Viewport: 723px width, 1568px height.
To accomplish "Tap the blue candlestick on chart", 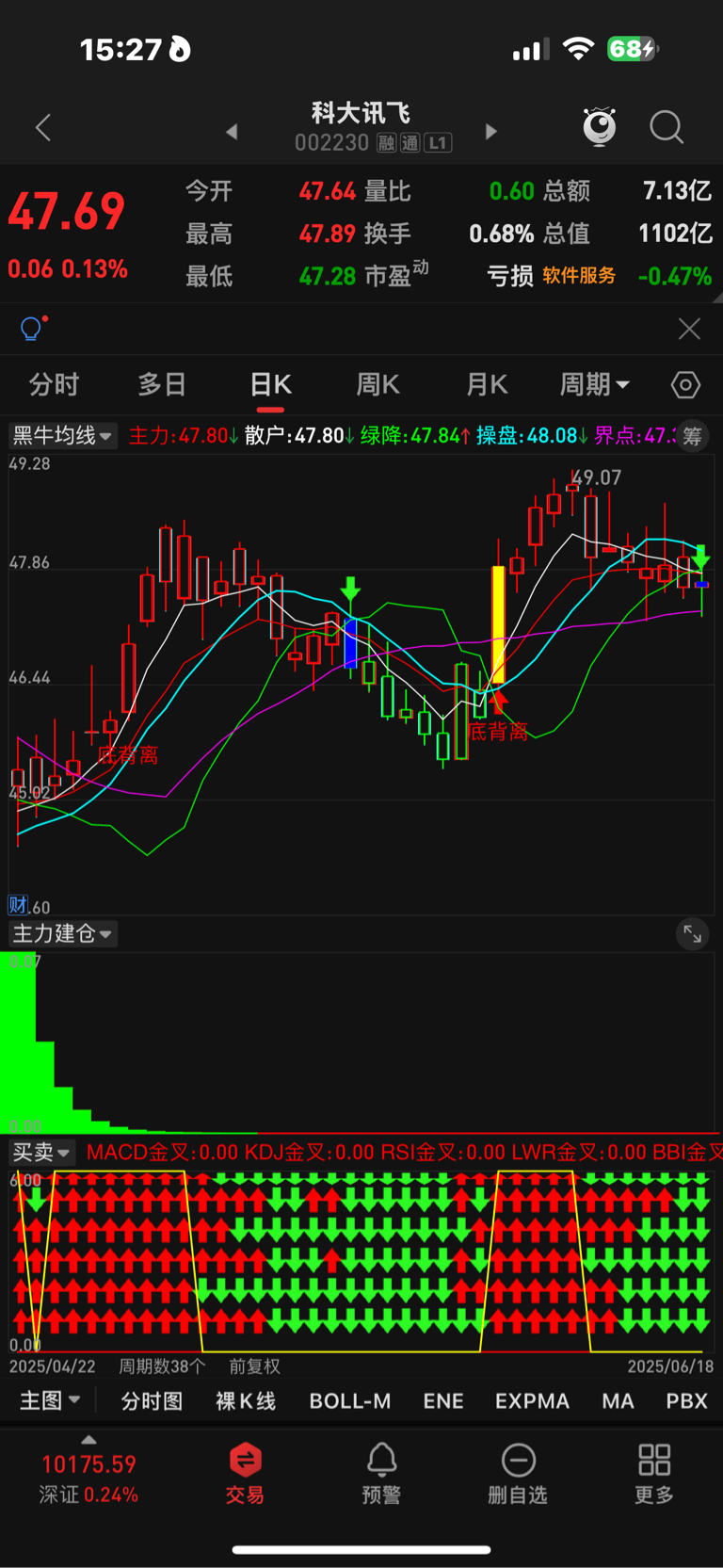I will 350,643.
